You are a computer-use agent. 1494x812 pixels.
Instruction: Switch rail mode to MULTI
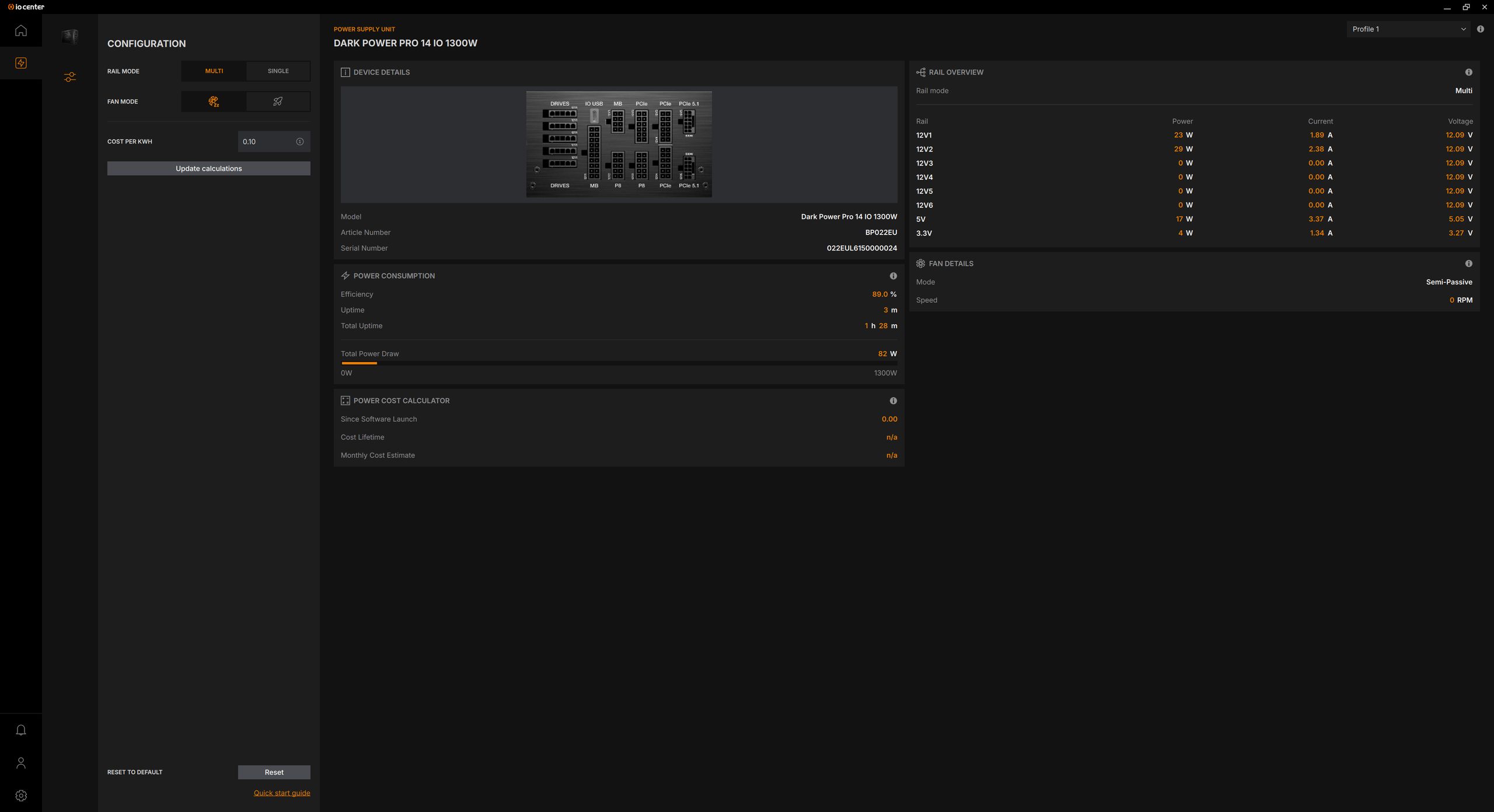coord(214,71)
